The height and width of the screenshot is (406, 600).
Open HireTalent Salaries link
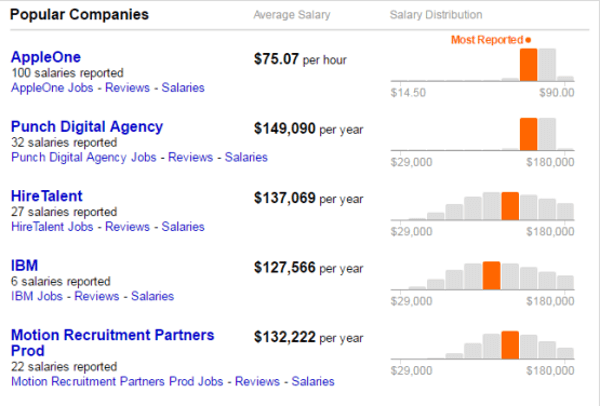tap(184, 227)
